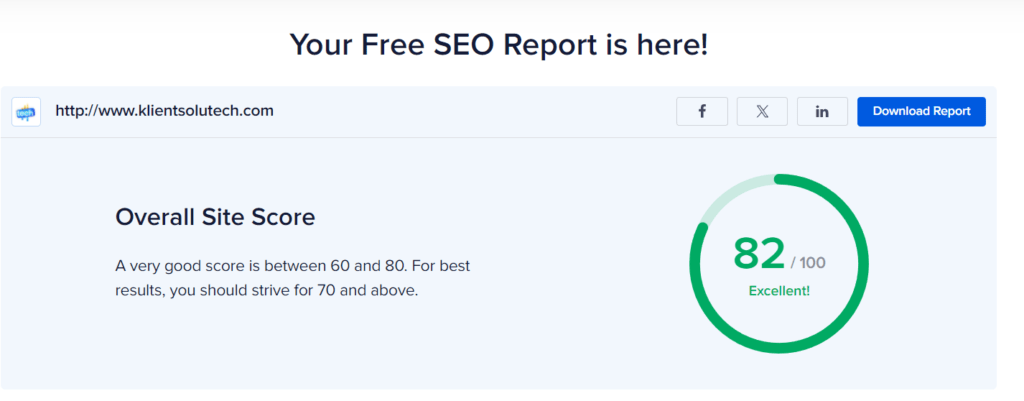Click the Download Report button
1024x401 pixels.
click(921, 112)
